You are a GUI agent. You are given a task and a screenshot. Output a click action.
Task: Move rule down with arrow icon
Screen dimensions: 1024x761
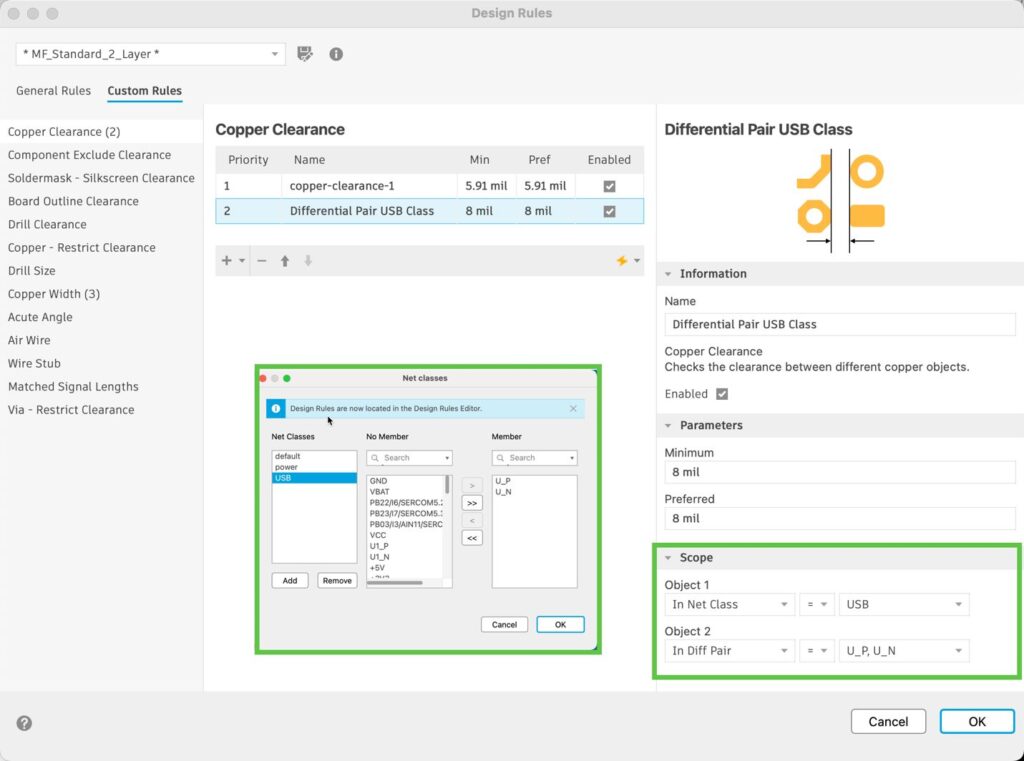point(308,261)
